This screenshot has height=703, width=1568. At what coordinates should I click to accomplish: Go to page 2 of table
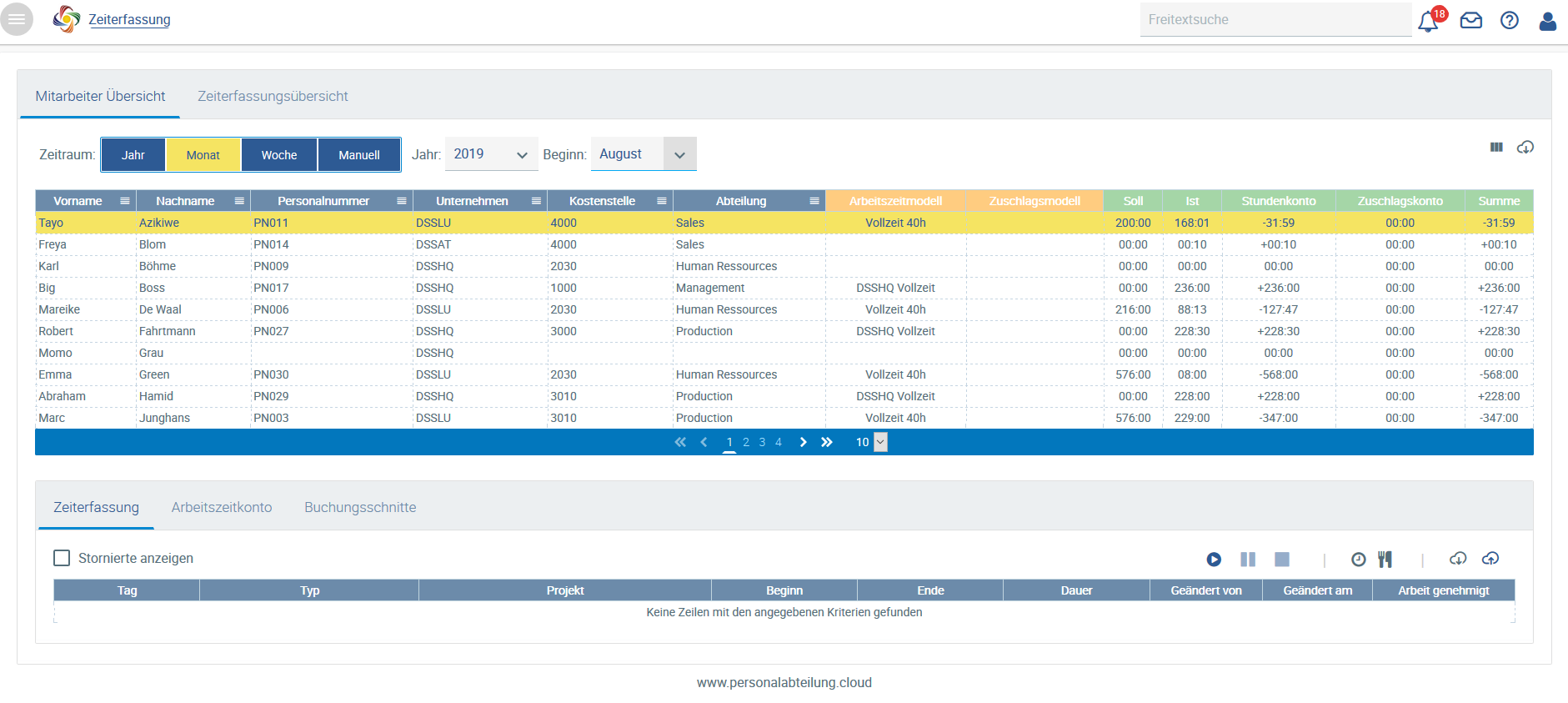click(746, 442)
